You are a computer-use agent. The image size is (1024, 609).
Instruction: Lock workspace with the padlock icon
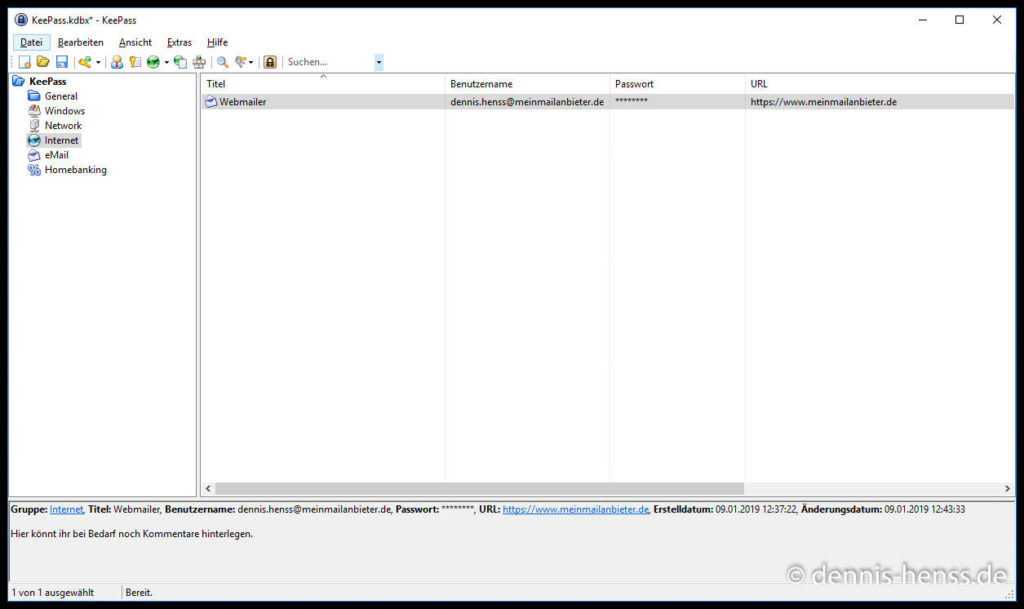coord(270,62)
